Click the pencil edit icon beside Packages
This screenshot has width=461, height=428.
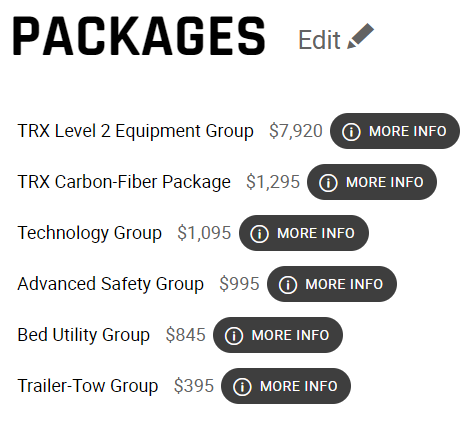(x=360, y=36)
